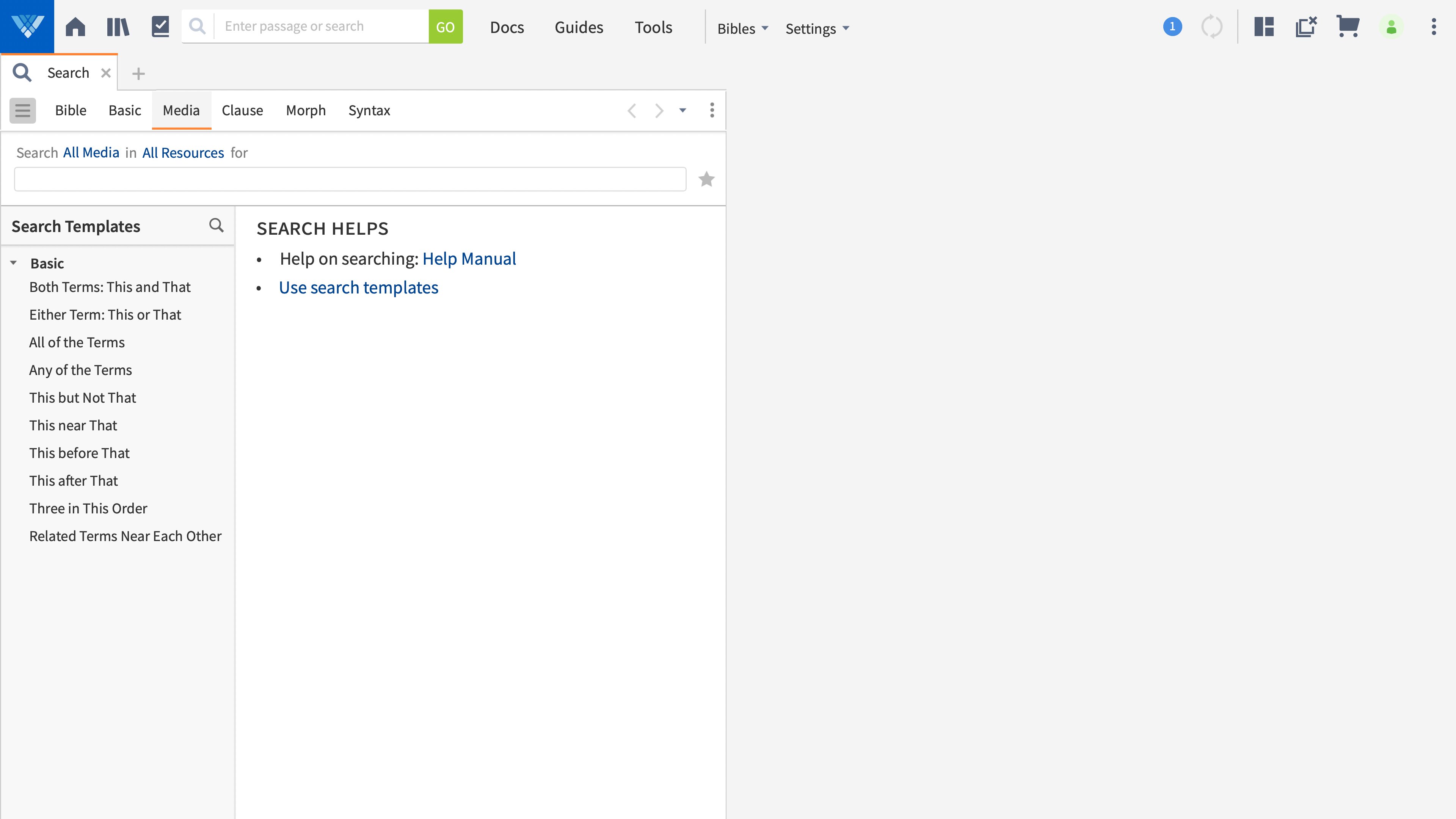Click the Layouts panel icon

(x=1264, y=27)
